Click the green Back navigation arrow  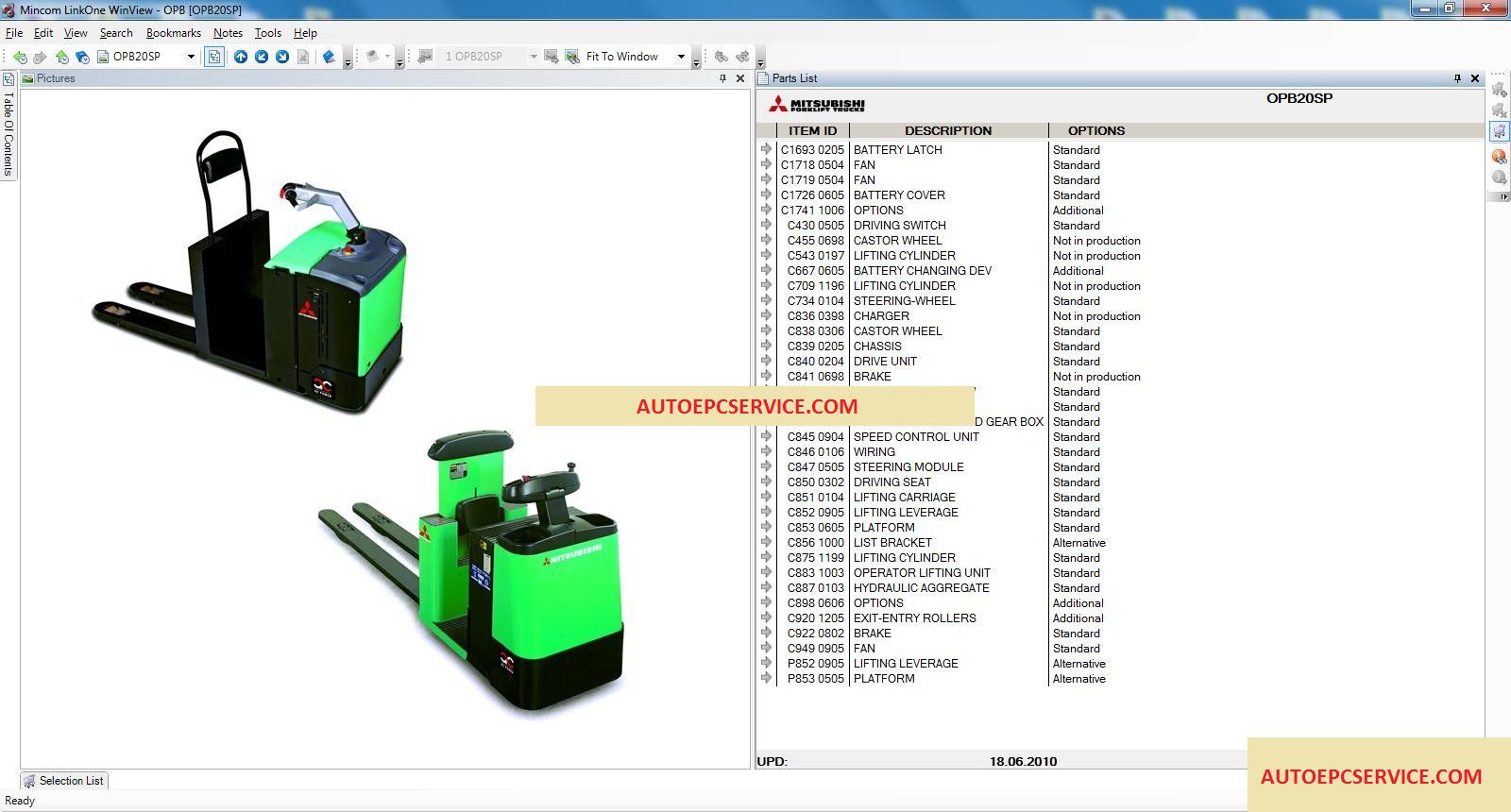[20, 57]
